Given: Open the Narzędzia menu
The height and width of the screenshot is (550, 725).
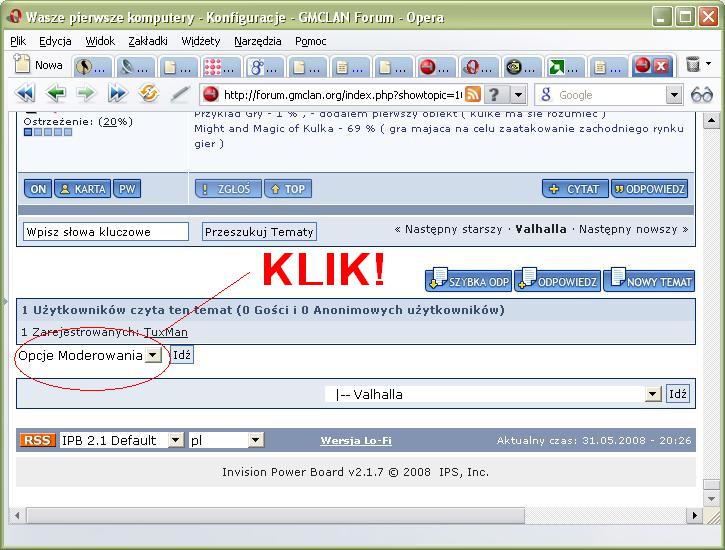Looking at the screenshot, I should tap(258, 41).
